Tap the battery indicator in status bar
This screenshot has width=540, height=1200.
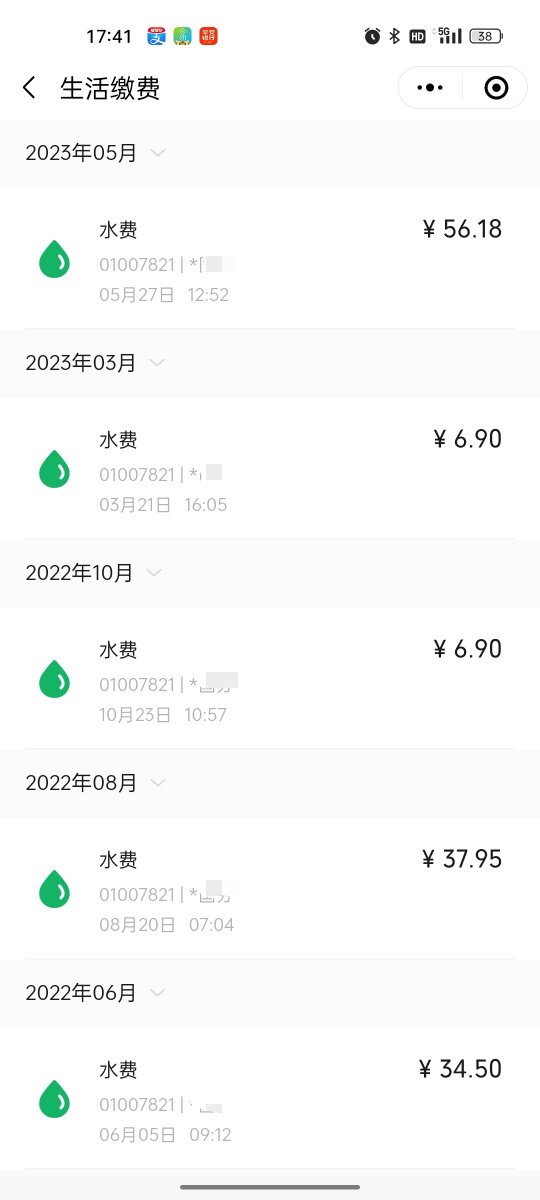click(x=485, y=36)
